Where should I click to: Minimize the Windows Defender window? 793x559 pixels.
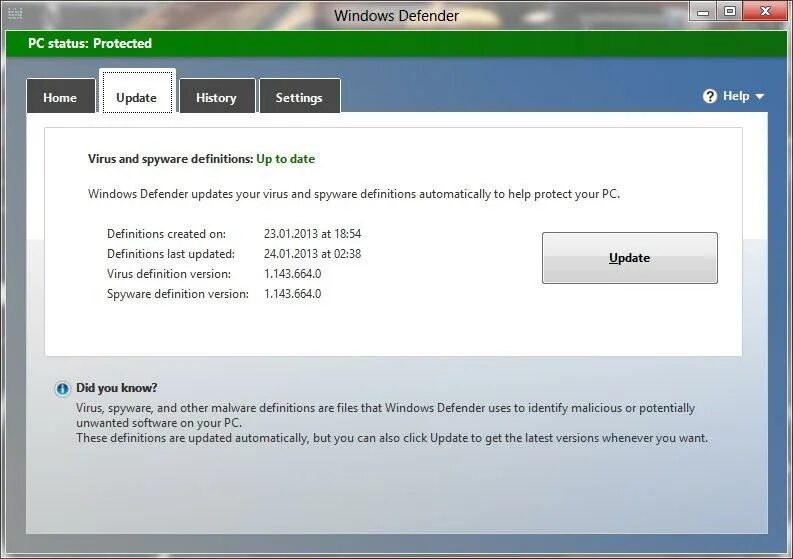(x=702, y=11)
